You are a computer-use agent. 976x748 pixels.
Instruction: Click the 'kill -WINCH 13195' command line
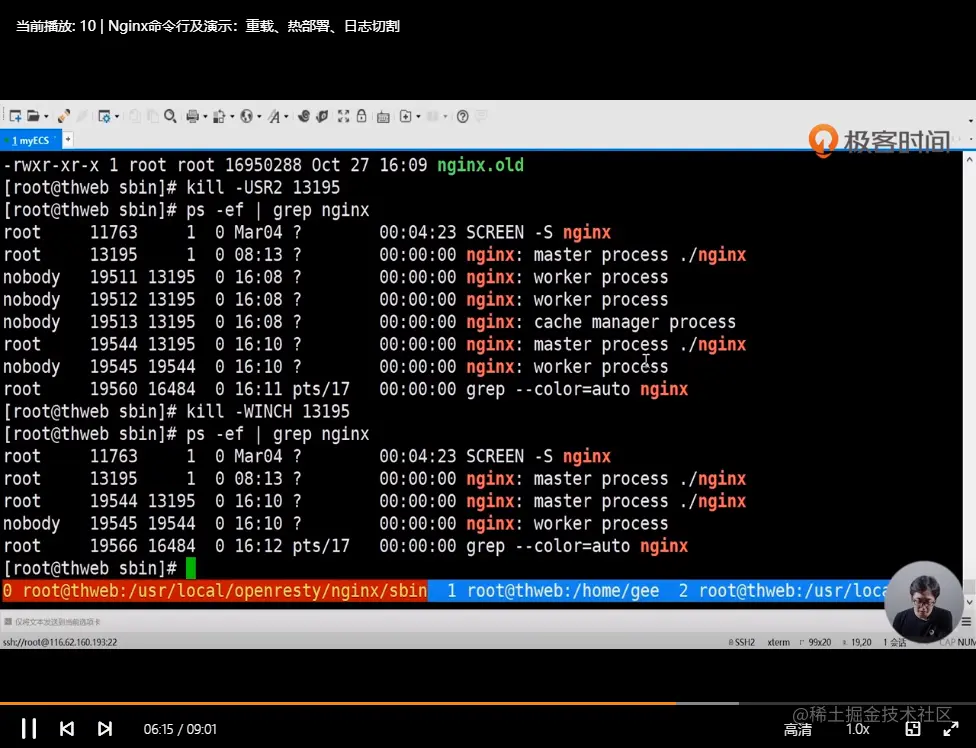pyautogui.click(x=177, y=411)
